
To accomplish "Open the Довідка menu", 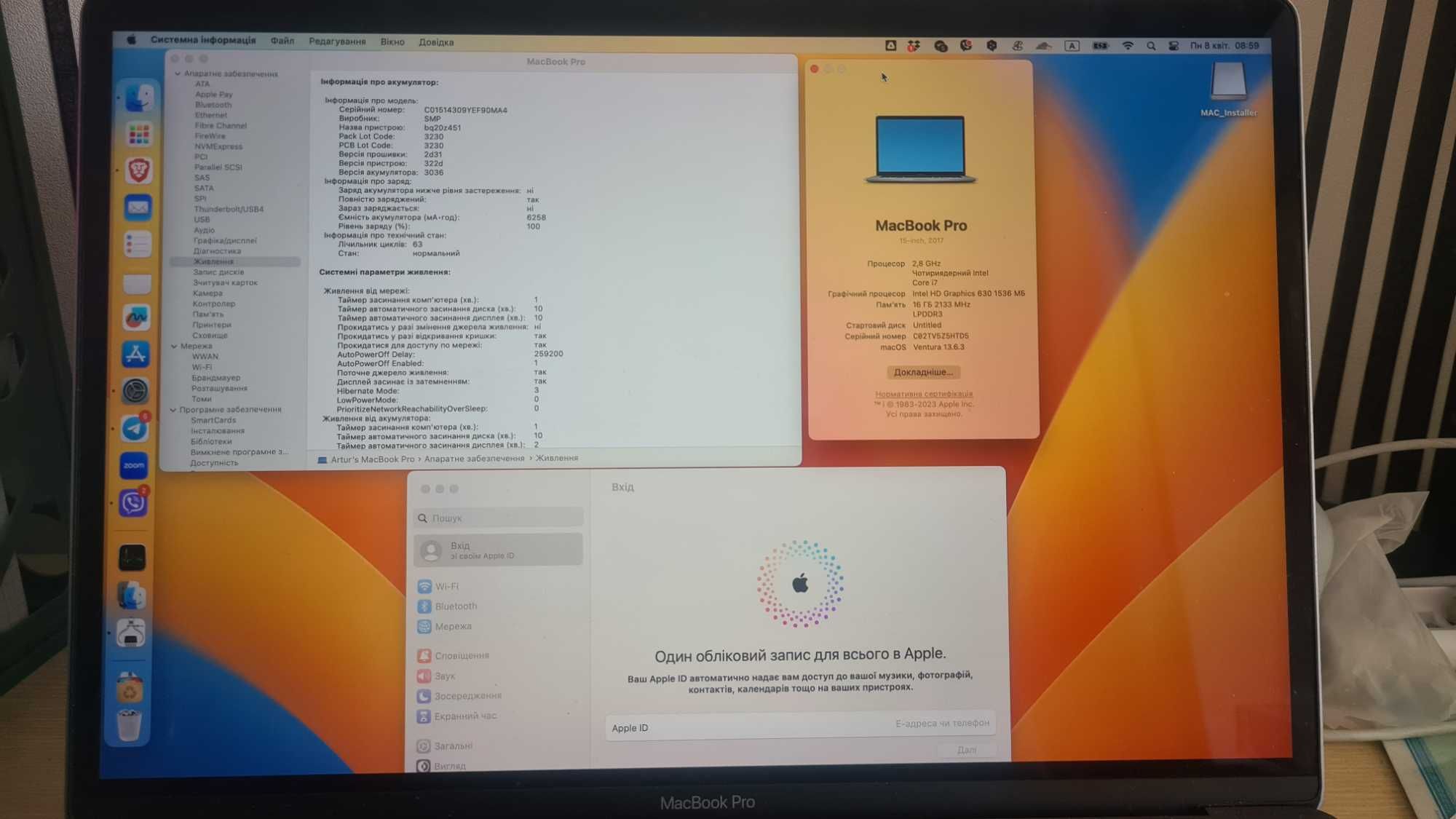I will (x=436, y=42).
